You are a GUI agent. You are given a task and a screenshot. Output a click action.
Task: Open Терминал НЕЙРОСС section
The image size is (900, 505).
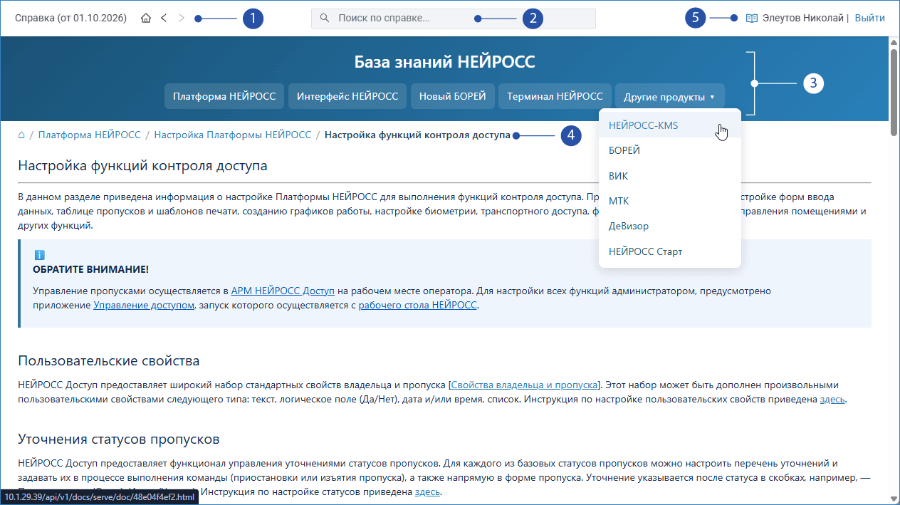(x=554, y=96)
